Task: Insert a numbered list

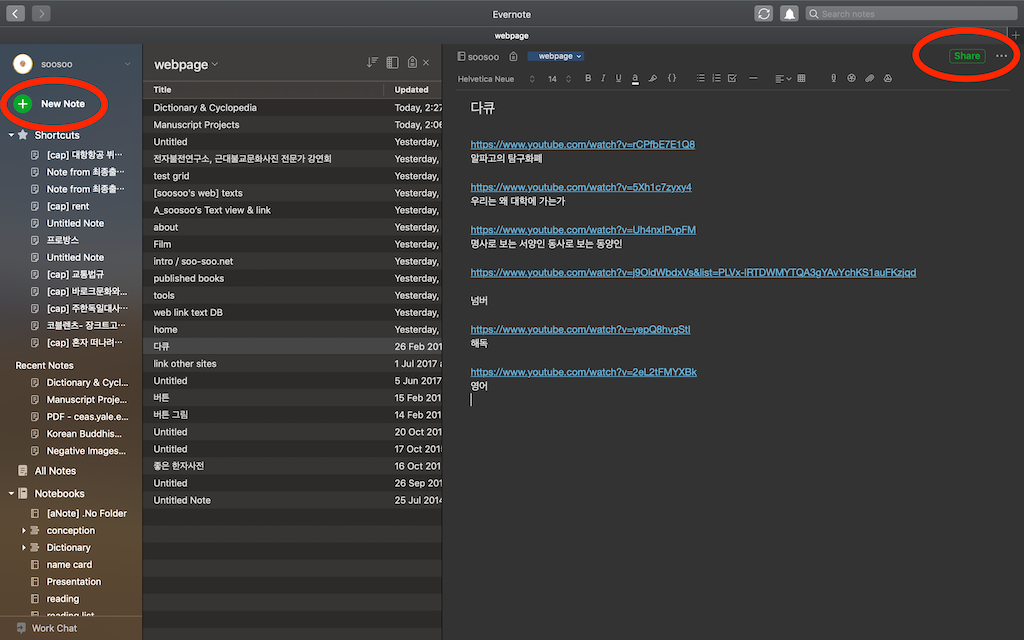Action: tap(716, 78)
